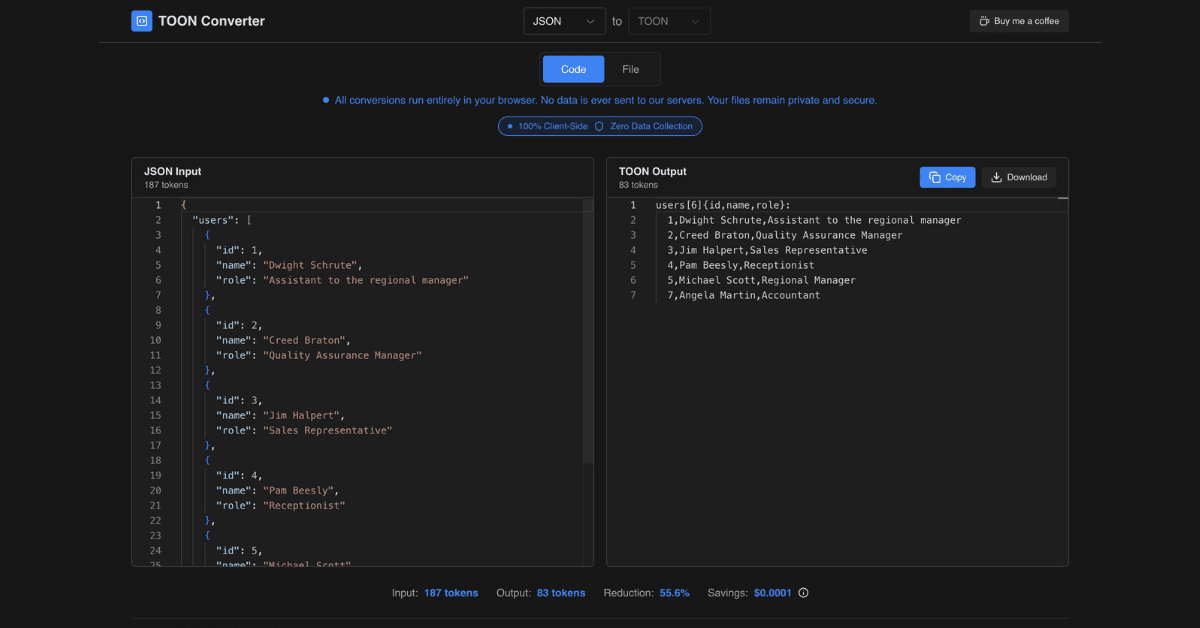Click the blue dot before the privacy notice
This screenshot has width=1200, height=628.
point(326,100)
